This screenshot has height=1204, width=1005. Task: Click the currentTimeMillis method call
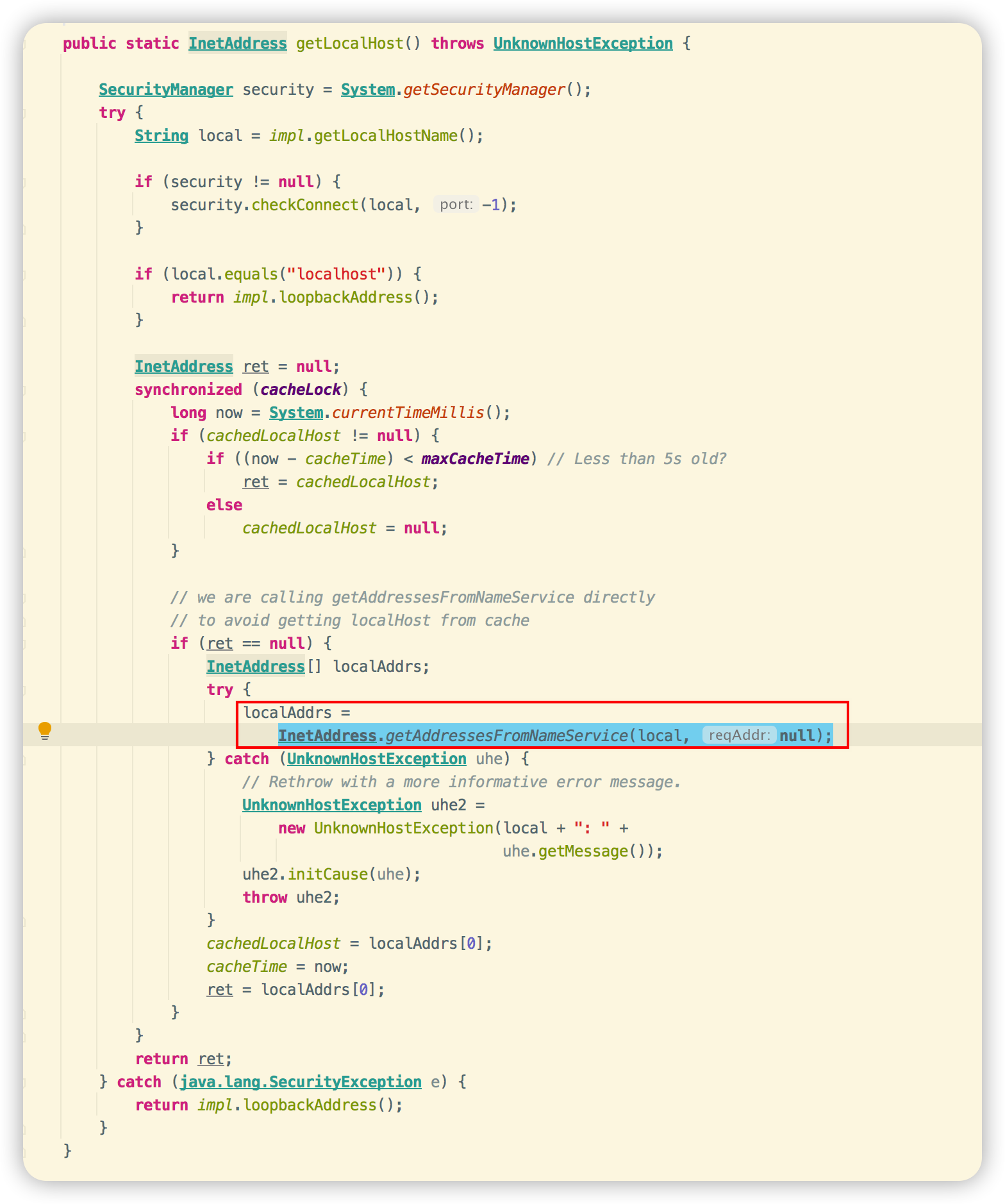(x=408, y=413)
